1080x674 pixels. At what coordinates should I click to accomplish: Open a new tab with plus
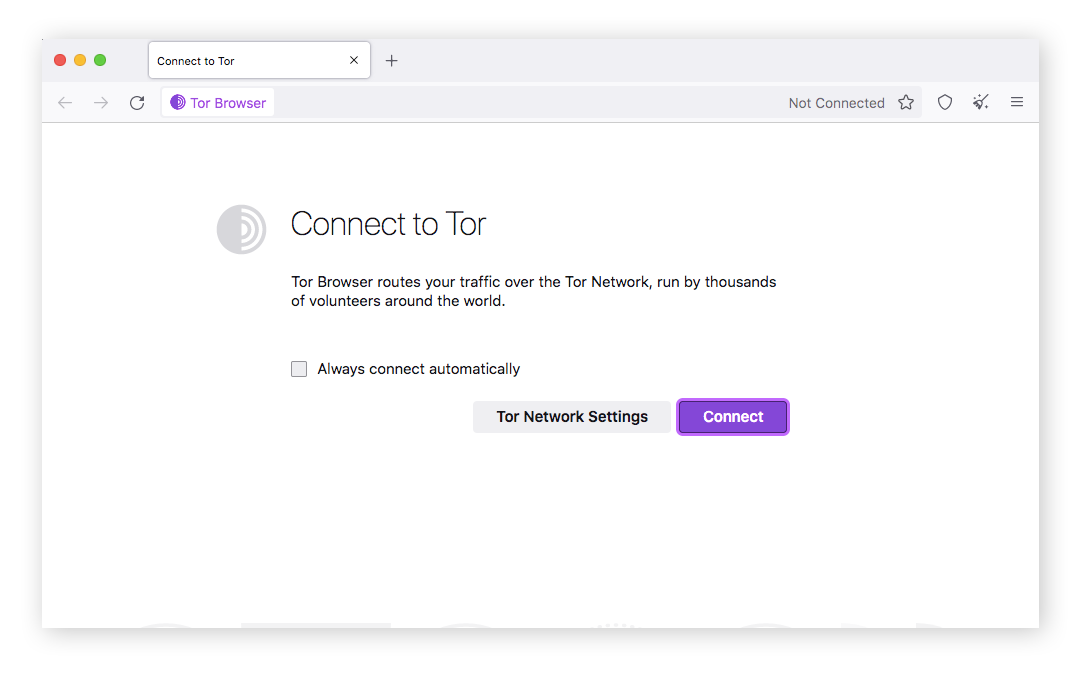pos(392,61)
